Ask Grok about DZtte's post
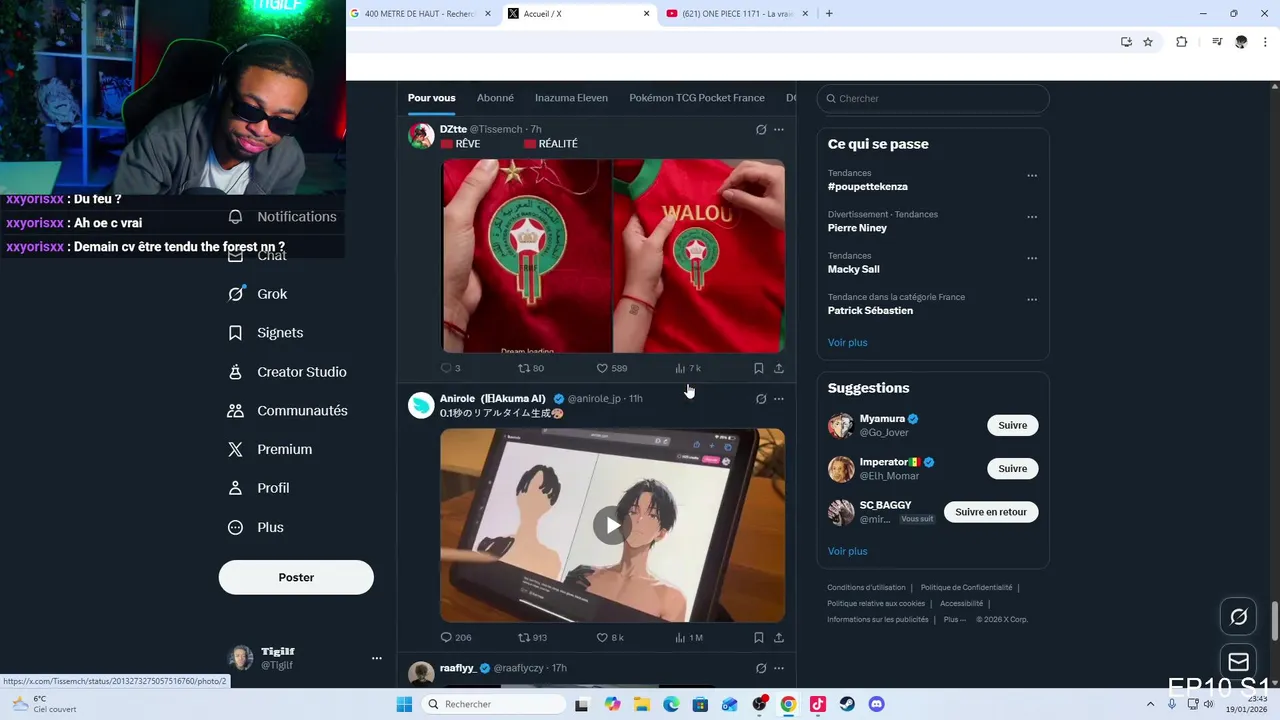Image resolution: width=1280 pixels, height=720 pixels. point(761,130)
